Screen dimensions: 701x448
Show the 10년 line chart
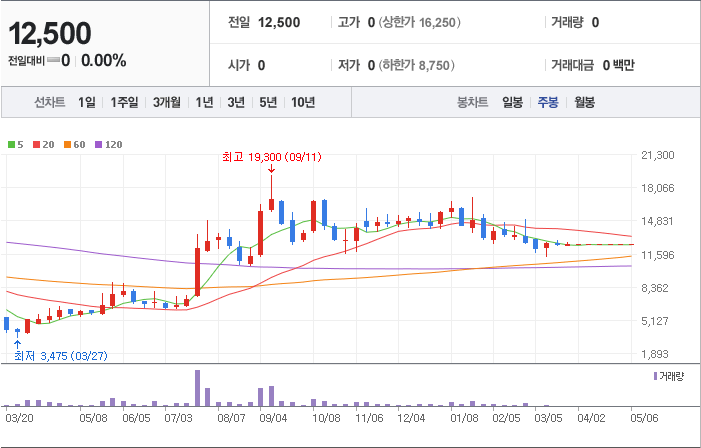[303, 102]
